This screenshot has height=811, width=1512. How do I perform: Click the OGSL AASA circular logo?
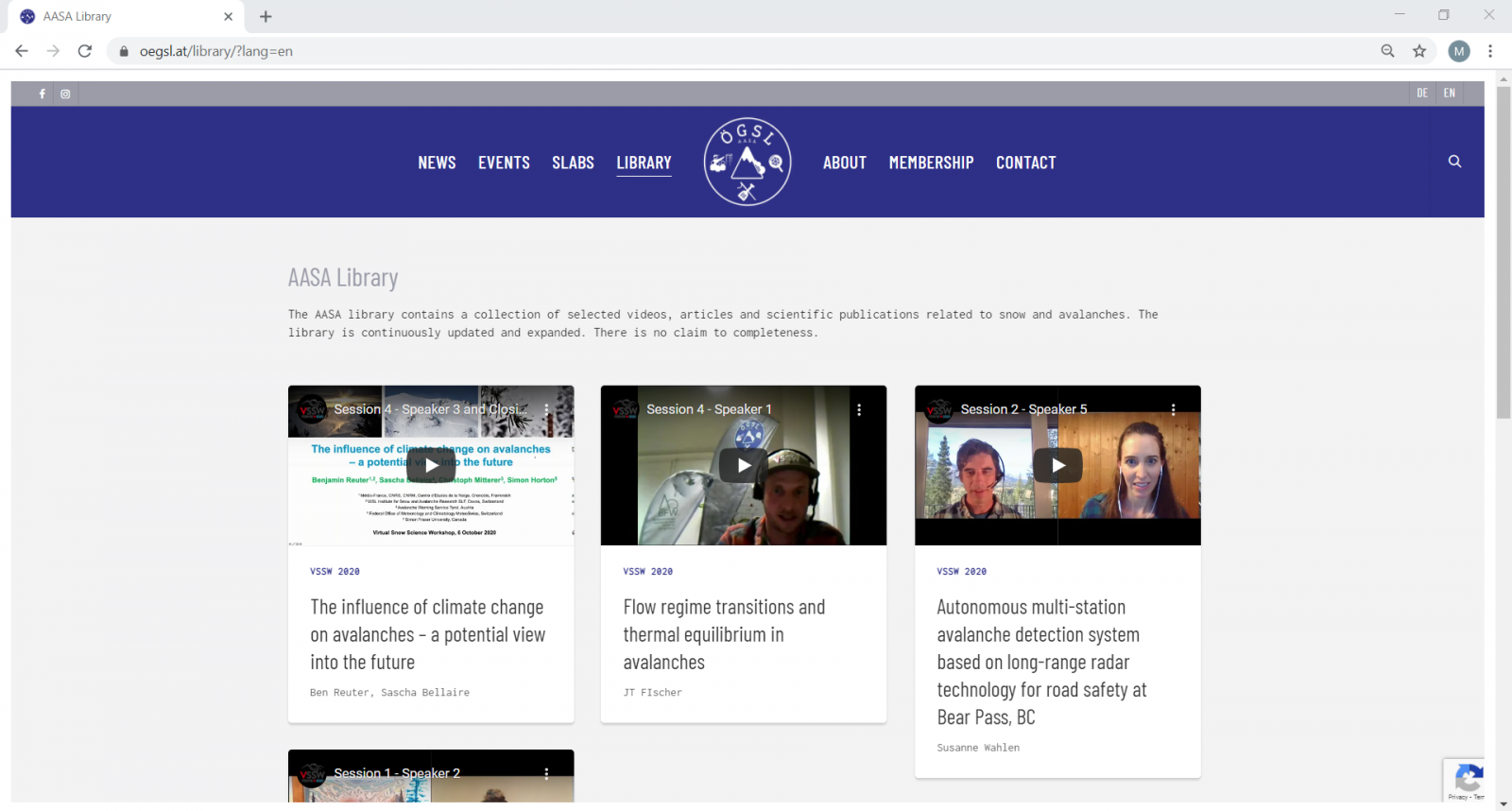(747, 162)
